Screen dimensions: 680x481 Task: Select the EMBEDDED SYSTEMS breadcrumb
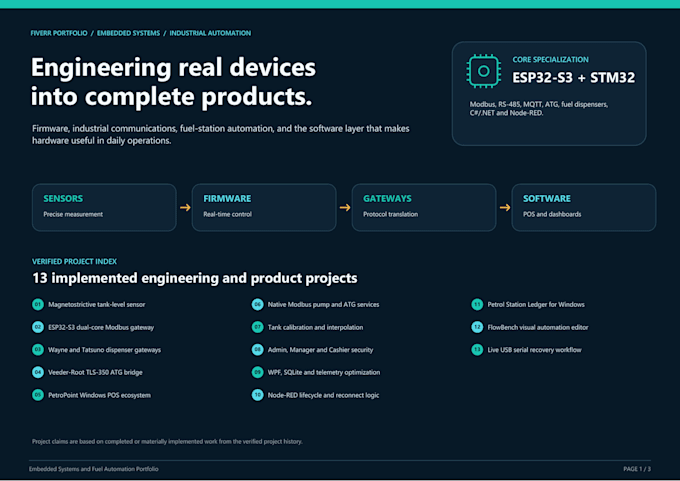[x=128, y=33]
